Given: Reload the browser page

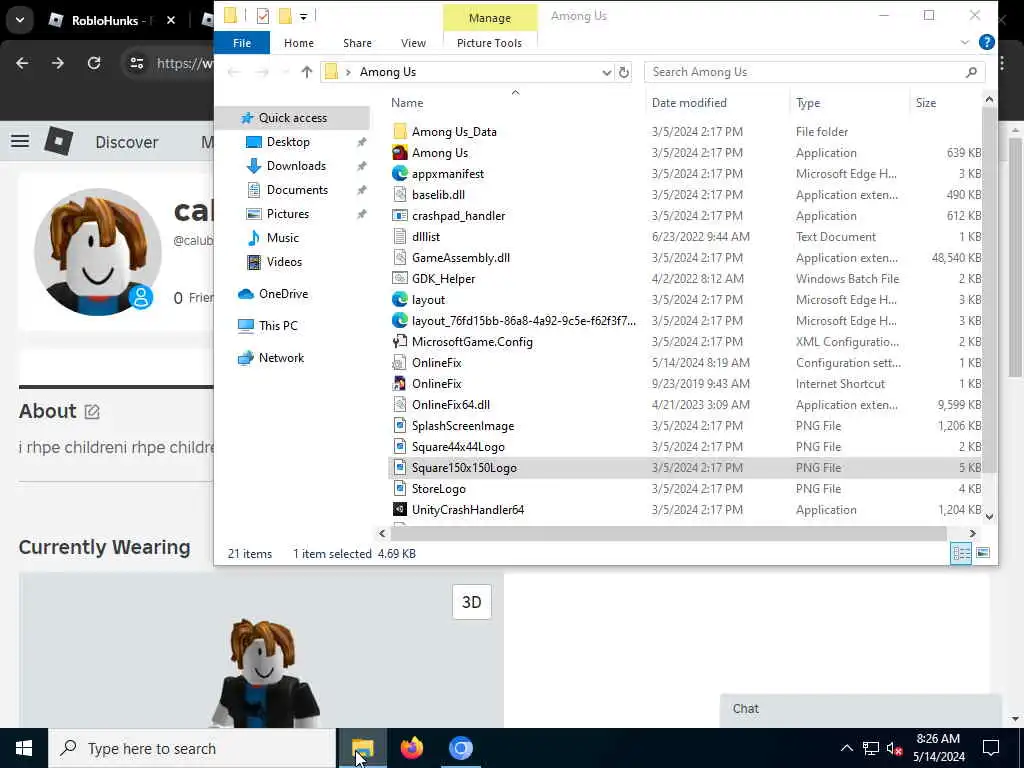Looking at the screenshot, I should click(94, 63).
